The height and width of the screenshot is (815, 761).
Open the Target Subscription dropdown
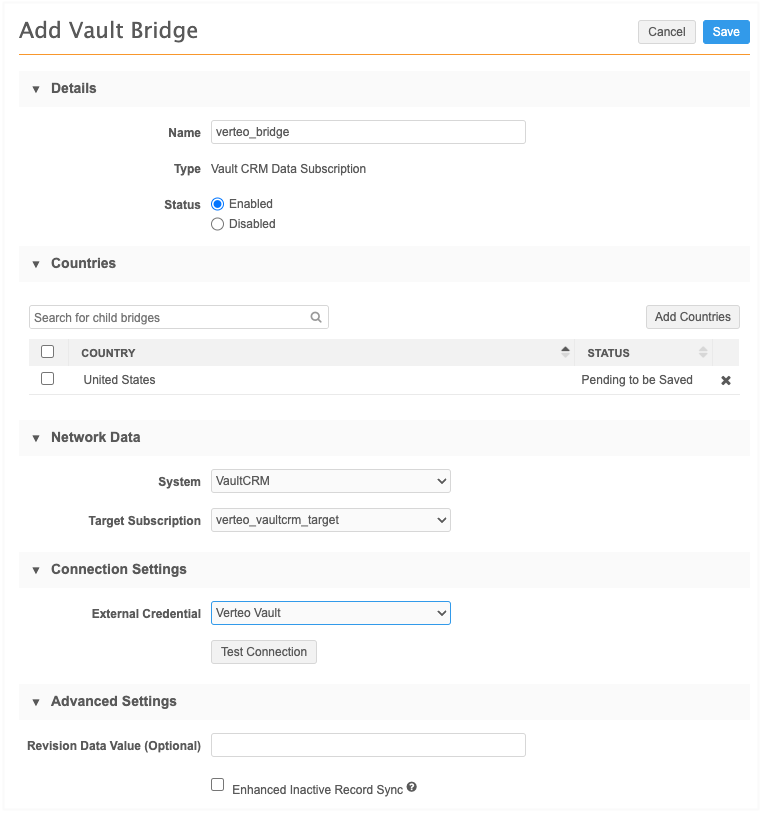click(x=331, y=520)
